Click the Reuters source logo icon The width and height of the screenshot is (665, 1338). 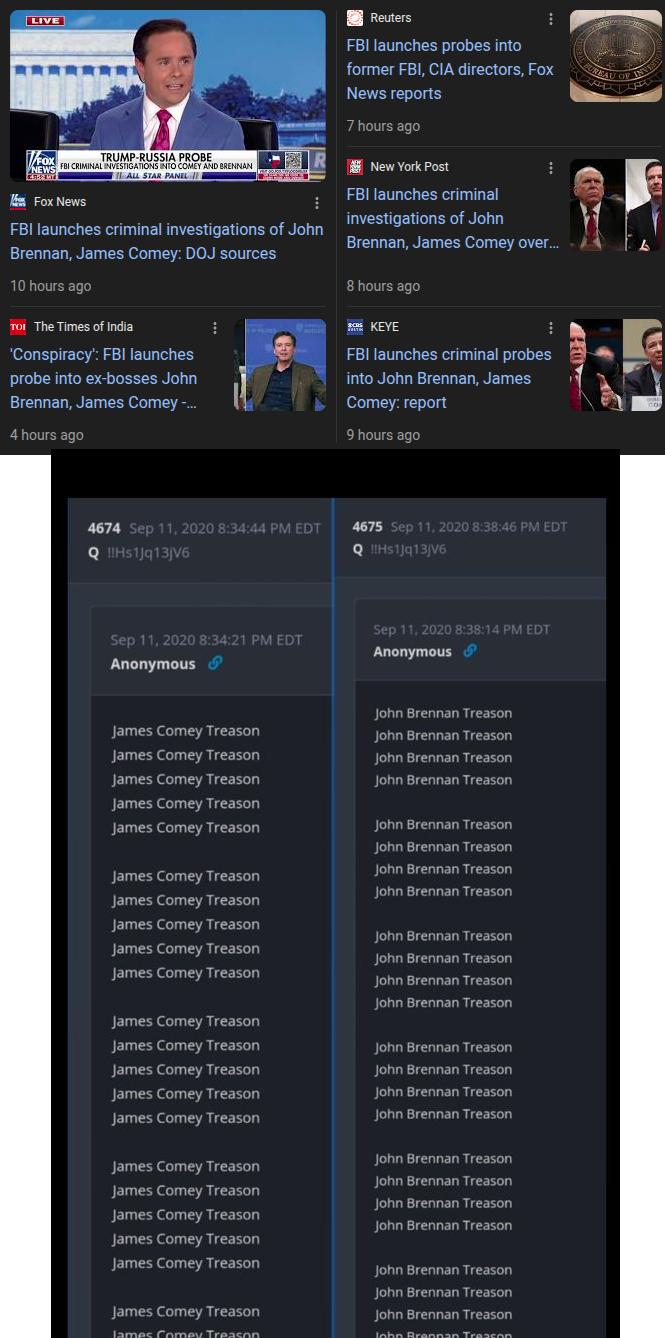[x=355, y=18]
